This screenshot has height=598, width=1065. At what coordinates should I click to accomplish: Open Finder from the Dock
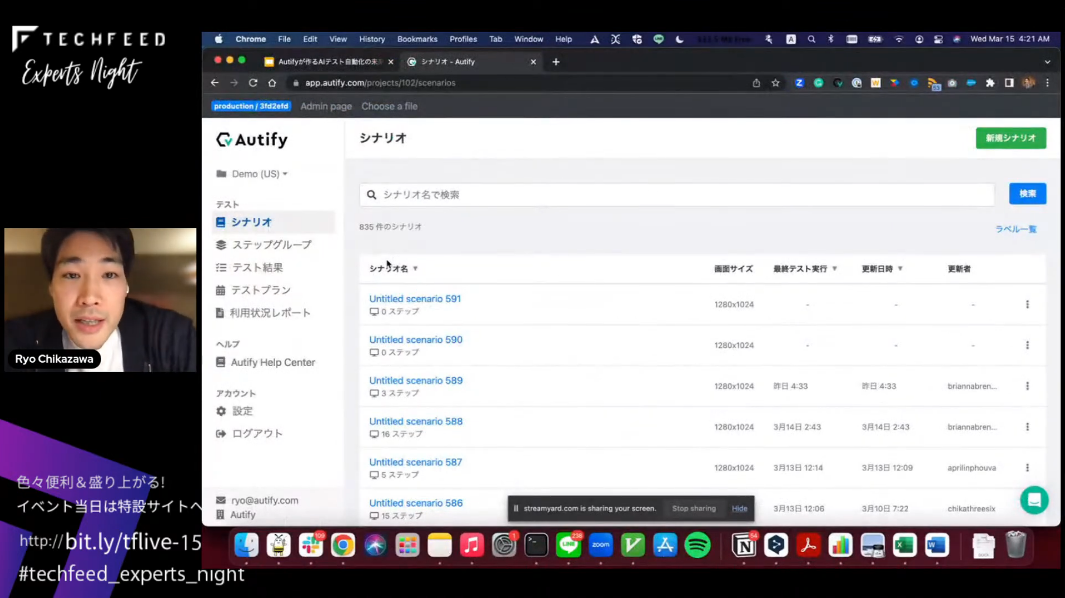[246, 545]
